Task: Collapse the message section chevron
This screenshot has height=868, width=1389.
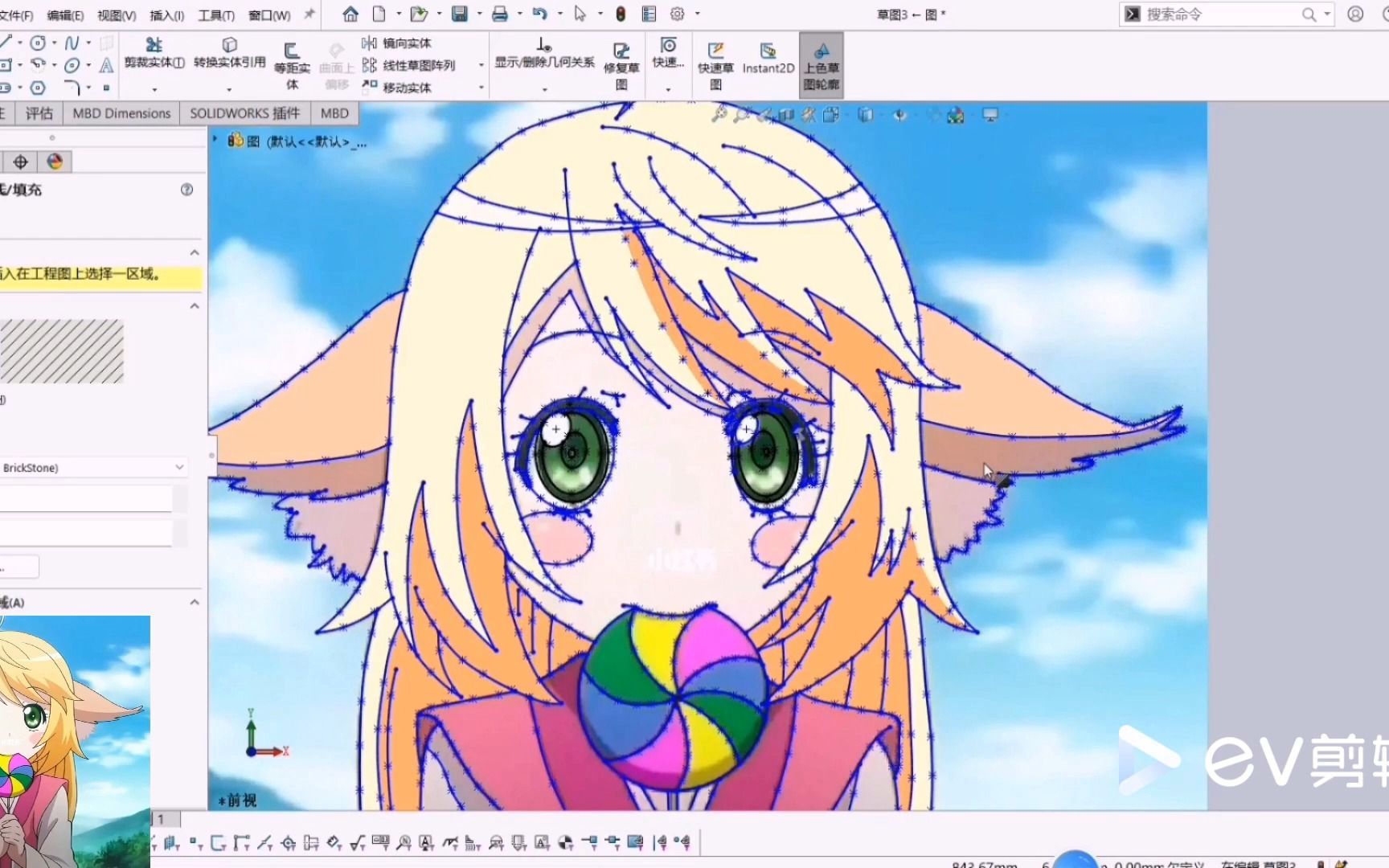Action: 194,252
